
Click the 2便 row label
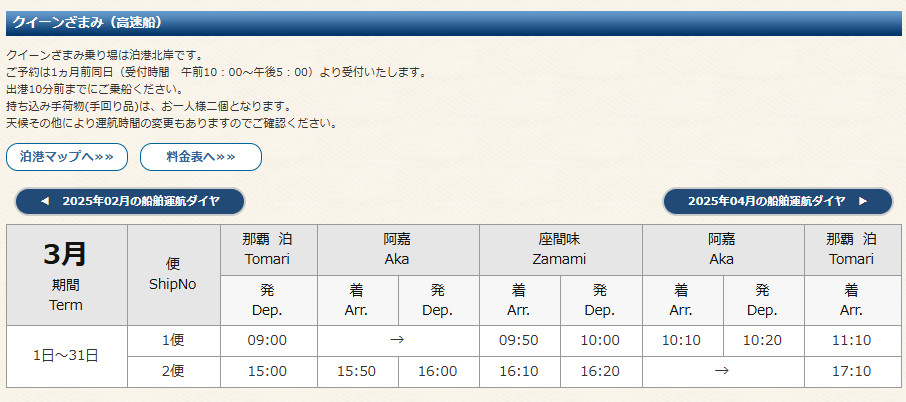[x=174, y=371]
